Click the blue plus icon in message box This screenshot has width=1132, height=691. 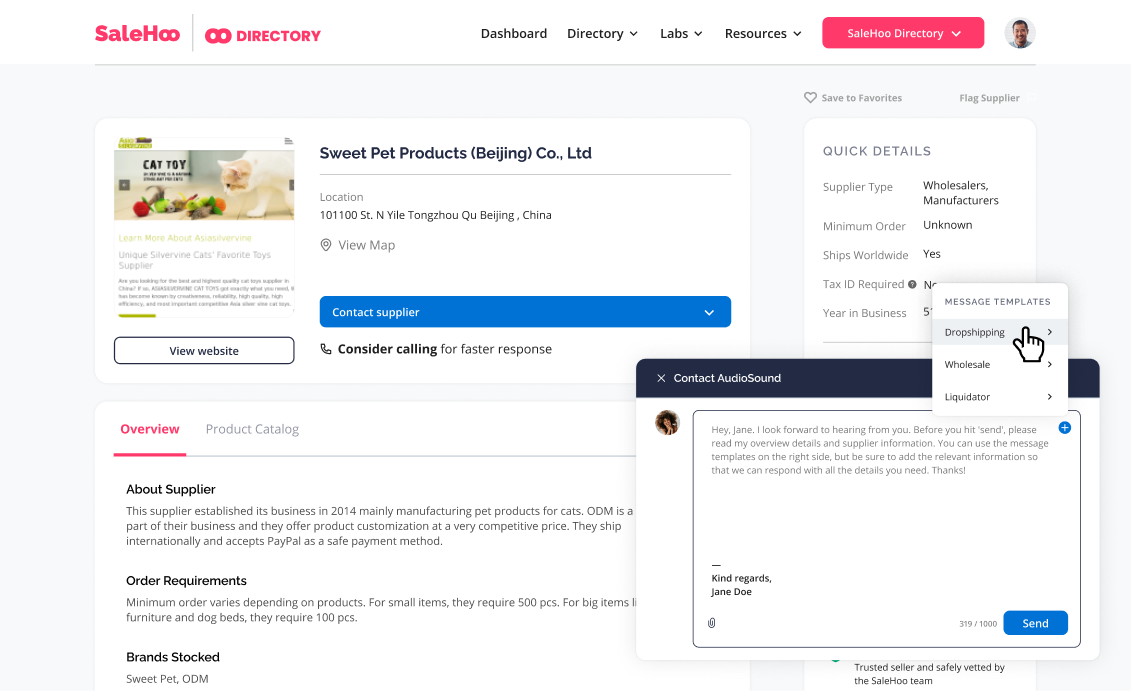point(1064,428)
